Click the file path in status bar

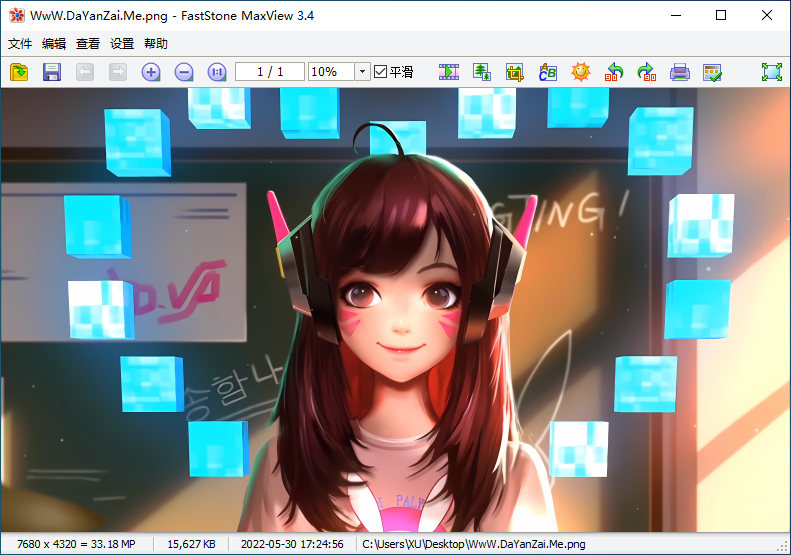(x=474, y=544)
